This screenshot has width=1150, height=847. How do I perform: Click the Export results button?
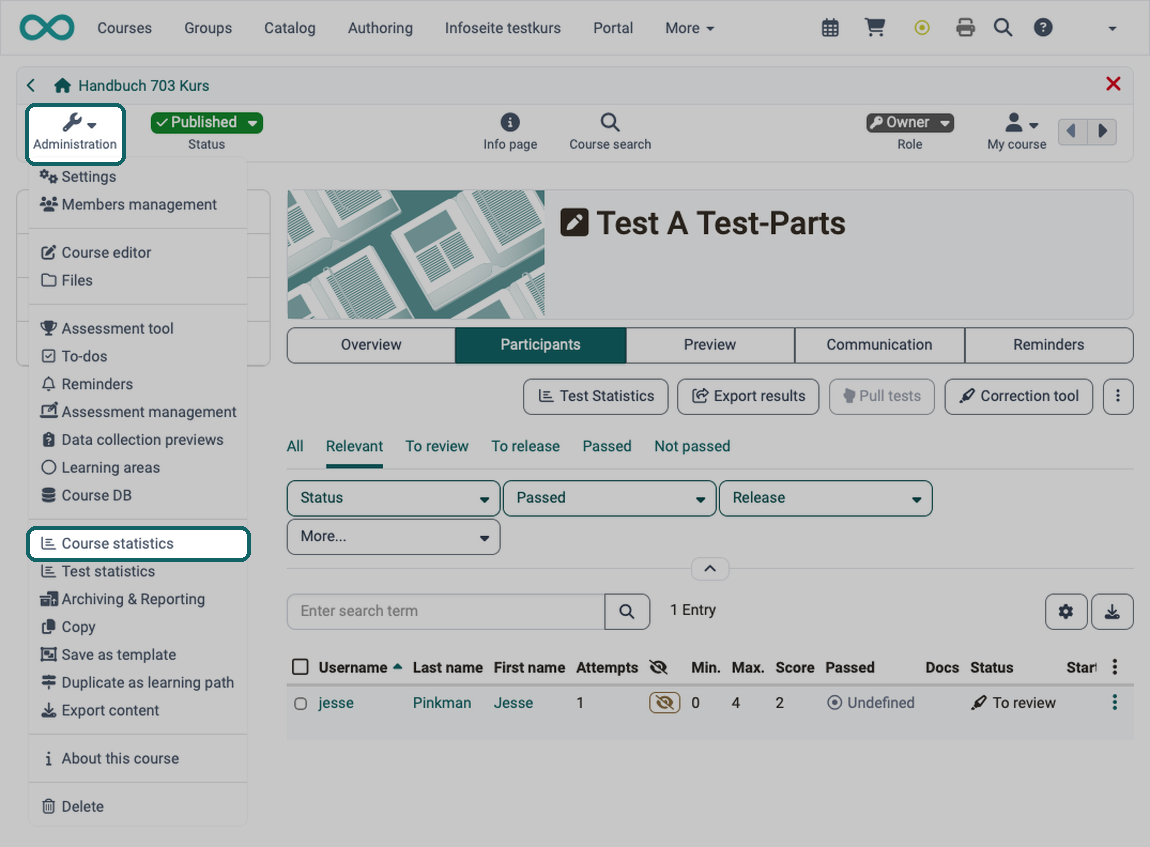tap(748, 396)
